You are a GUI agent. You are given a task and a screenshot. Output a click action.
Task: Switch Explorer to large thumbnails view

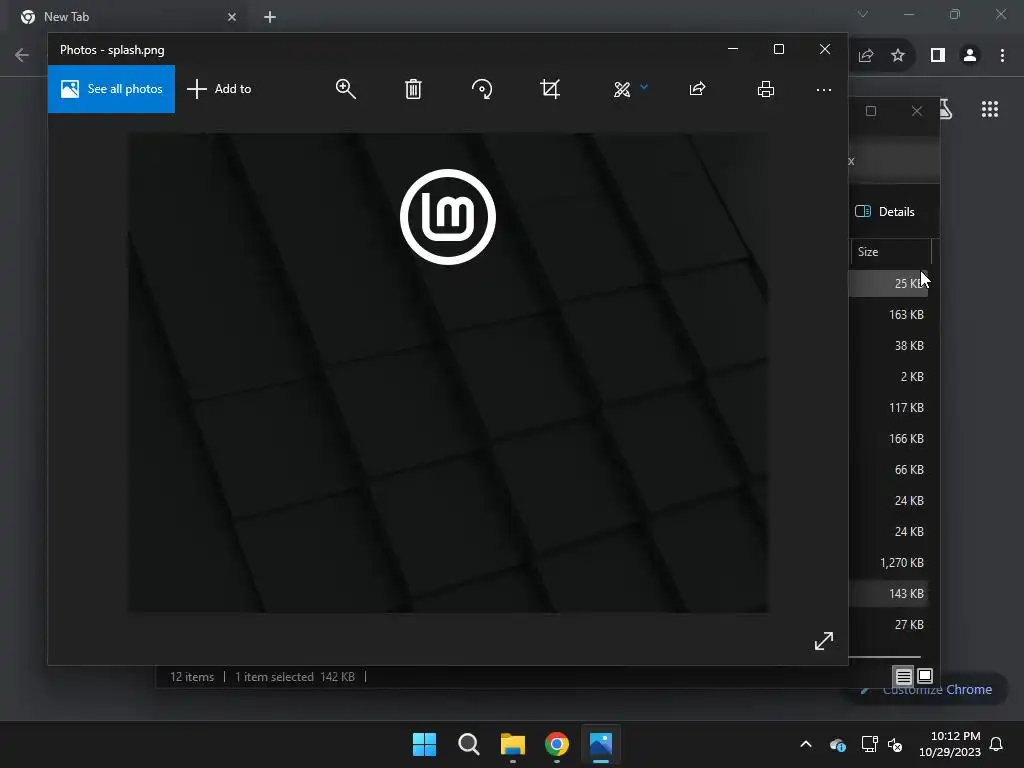click(925, 676)
